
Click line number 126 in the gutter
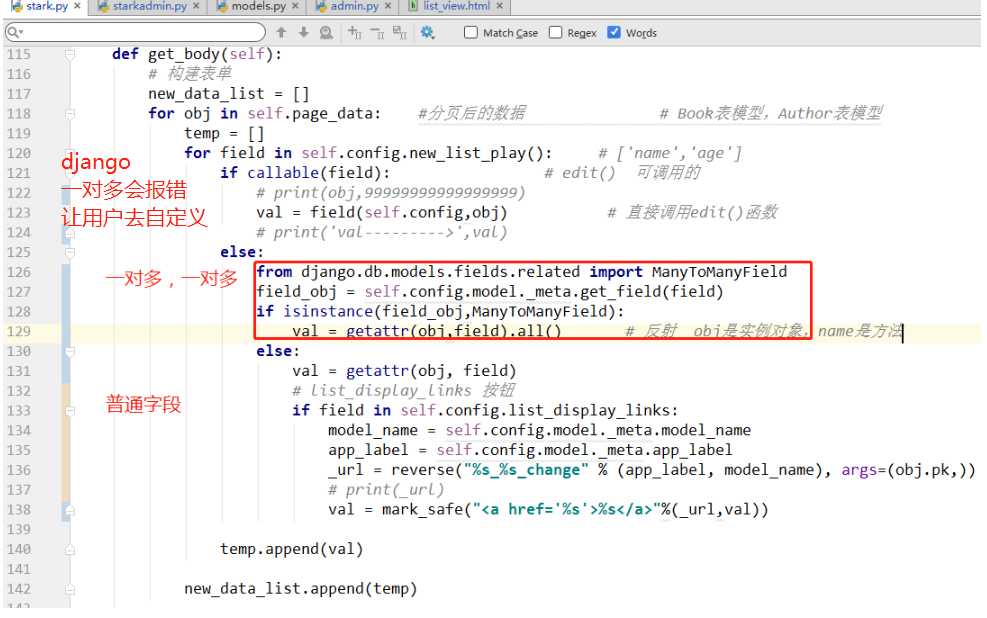[19, 272]
